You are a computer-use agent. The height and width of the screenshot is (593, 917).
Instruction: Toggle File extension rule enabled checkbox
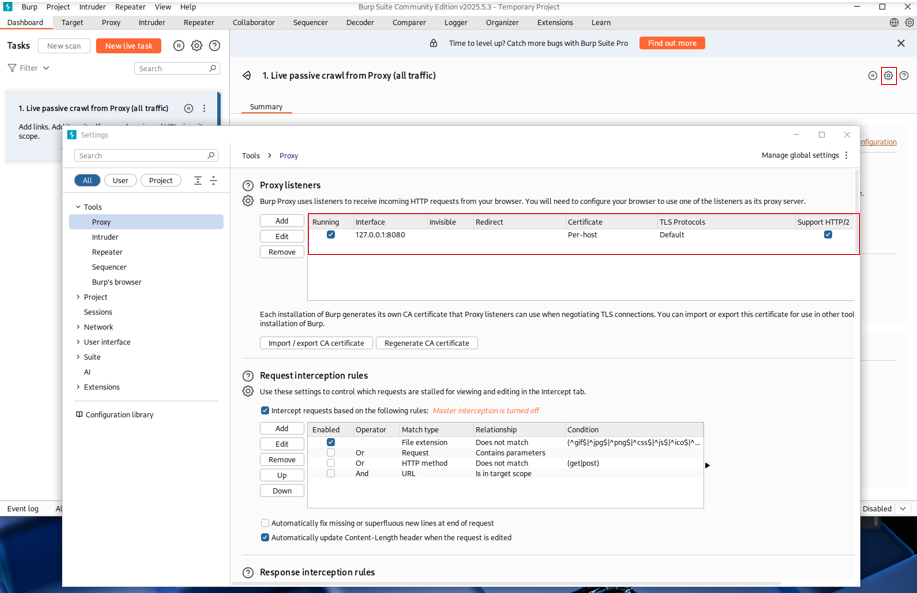(x=331, y=442)
